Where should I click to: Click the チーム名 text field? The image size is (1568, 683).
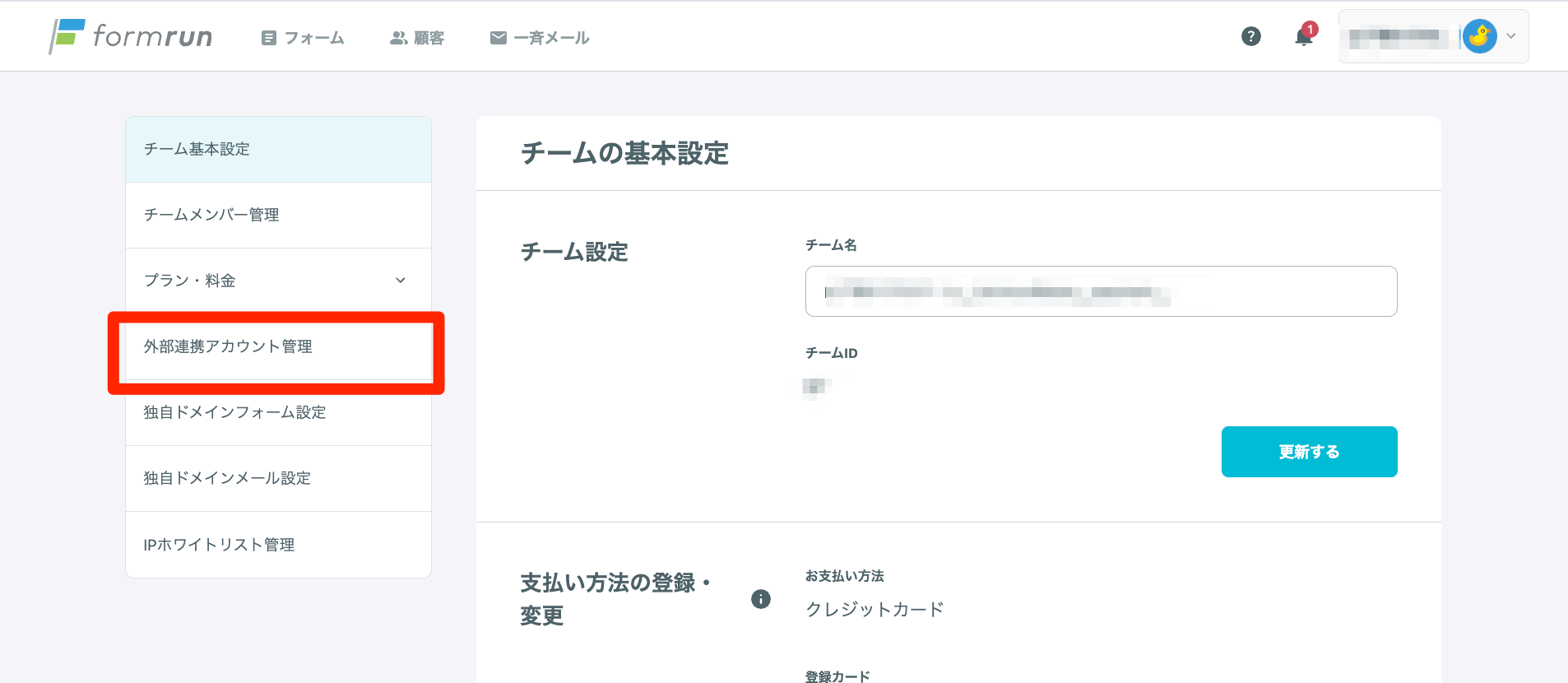point(1101,291)
